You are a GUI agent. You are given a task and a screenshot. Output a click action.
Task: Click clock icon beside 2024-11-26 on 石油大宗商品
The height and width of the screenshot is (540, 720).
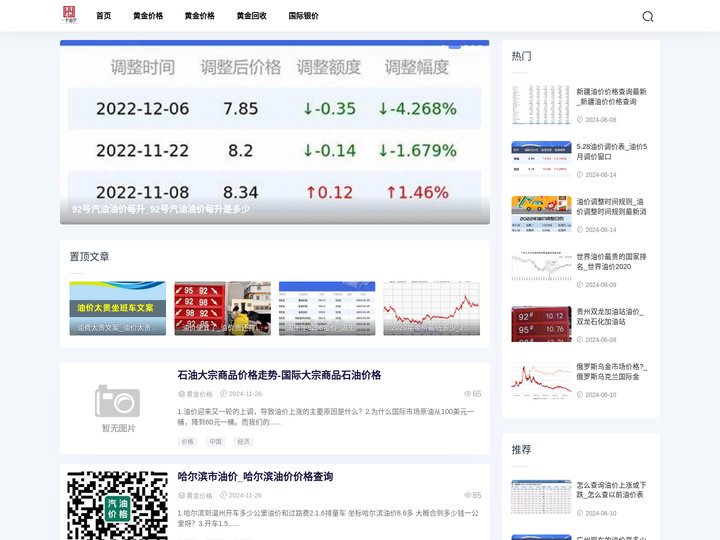click(x=224, y=394)
